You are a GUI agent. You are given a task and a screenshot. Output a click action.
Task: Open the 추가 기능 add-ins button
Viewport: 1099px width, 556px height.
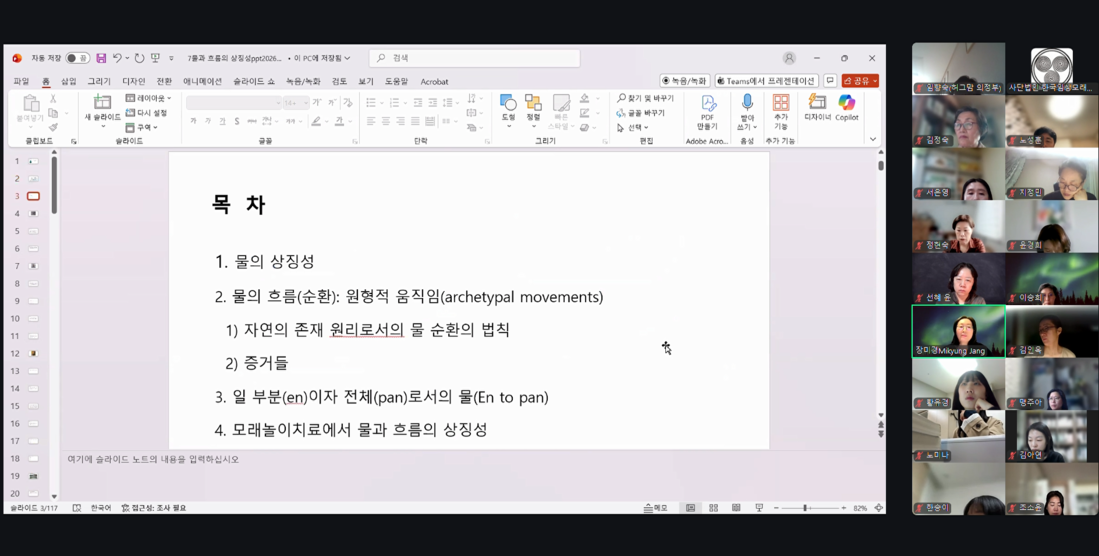coord(780,112)
